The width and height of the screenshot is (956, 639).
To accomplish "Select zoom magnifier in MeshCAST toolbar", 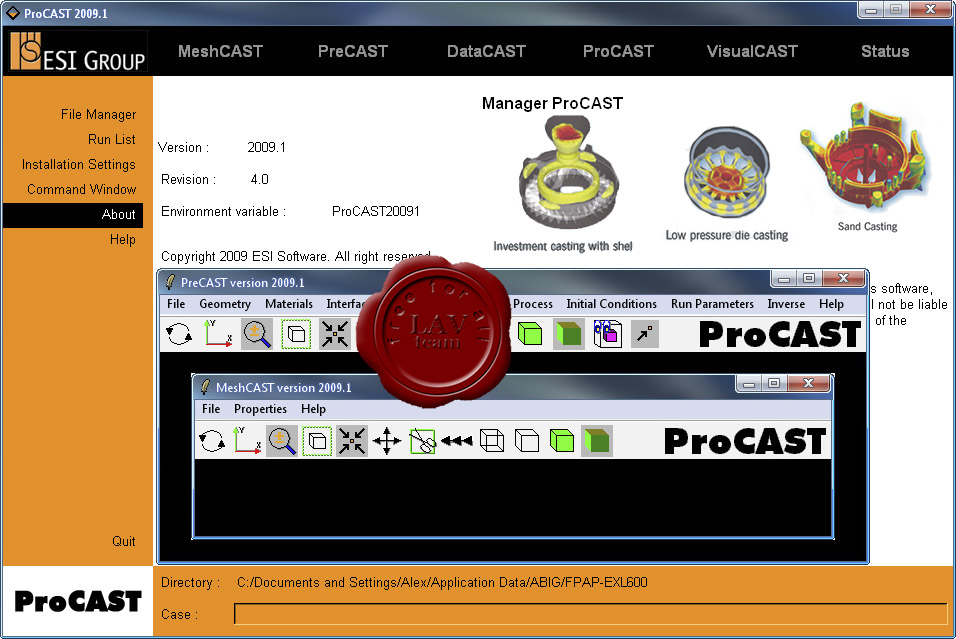I will (x=282, y=441).
